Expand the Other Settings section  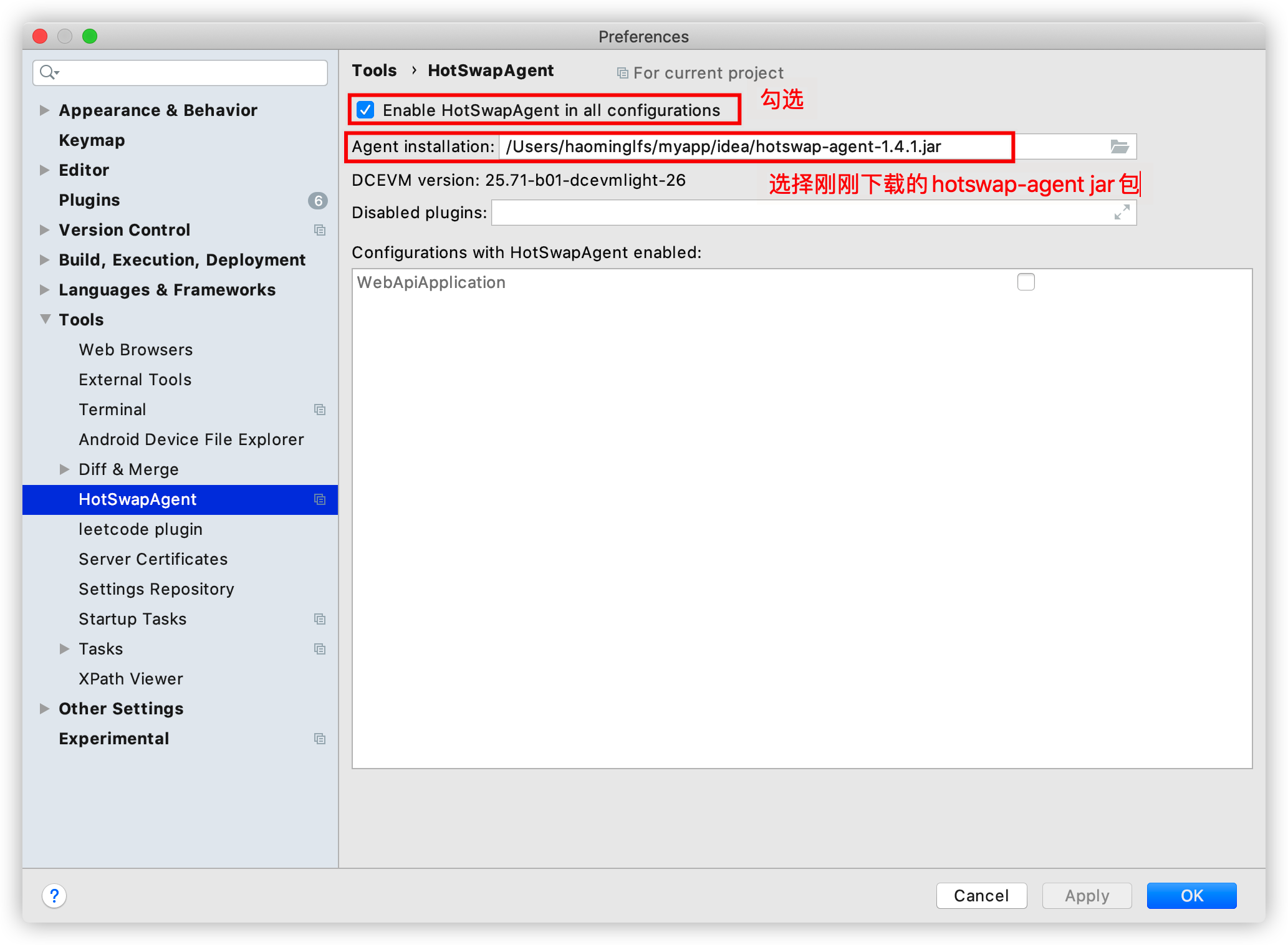pos(44,709)
